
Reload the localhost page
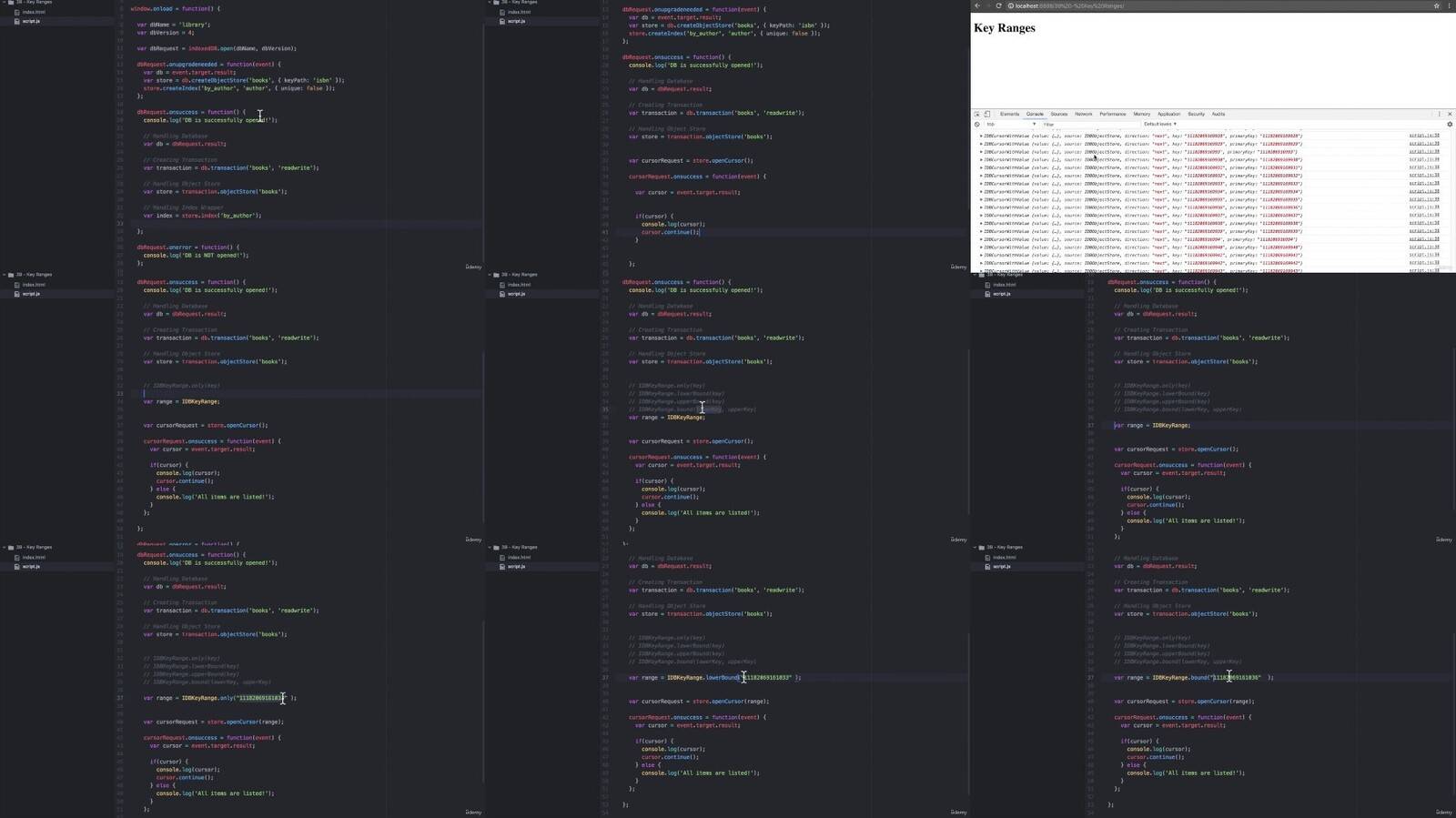point(998,5)
